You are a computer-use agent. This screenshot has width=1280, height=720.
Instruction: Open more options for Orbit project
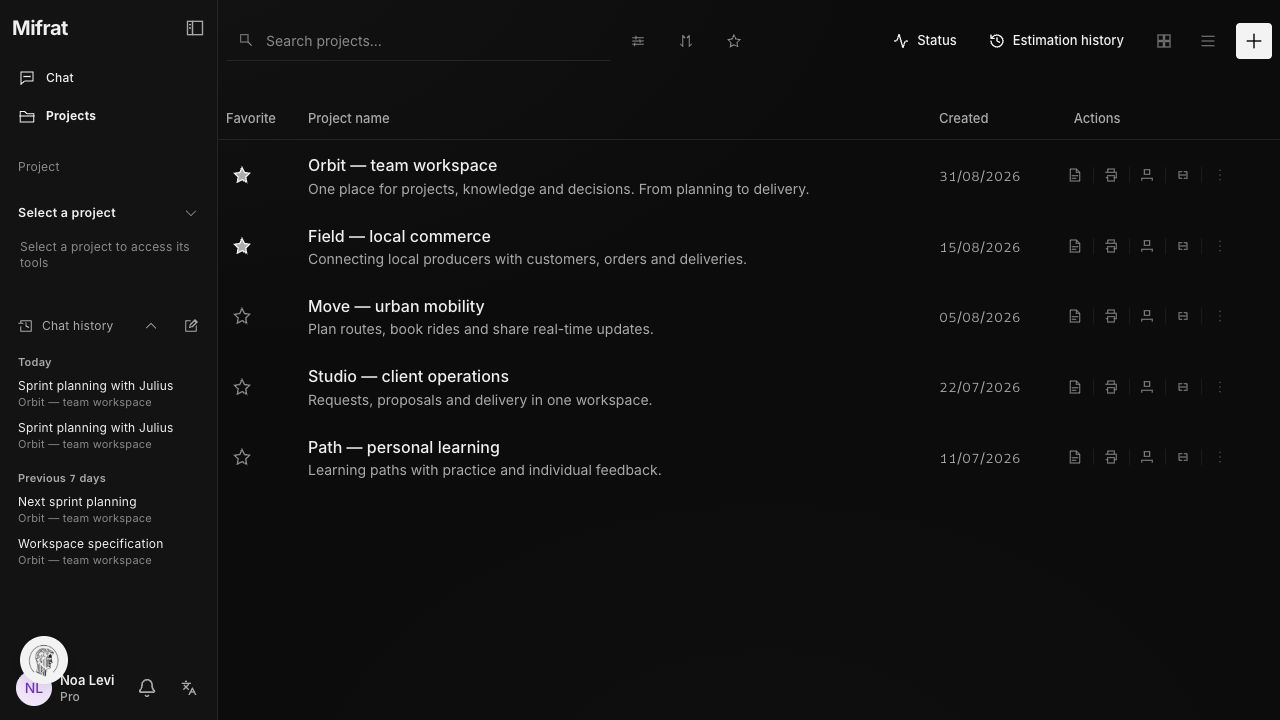point(1219,176)
